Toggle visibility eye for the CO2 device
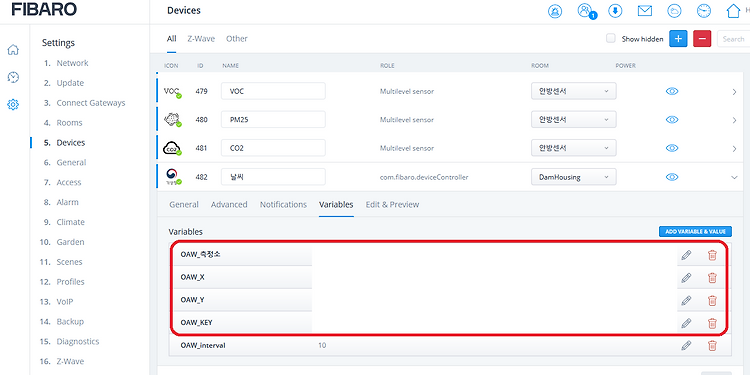Viewport: 750px width, 375px height. [672, 148]
